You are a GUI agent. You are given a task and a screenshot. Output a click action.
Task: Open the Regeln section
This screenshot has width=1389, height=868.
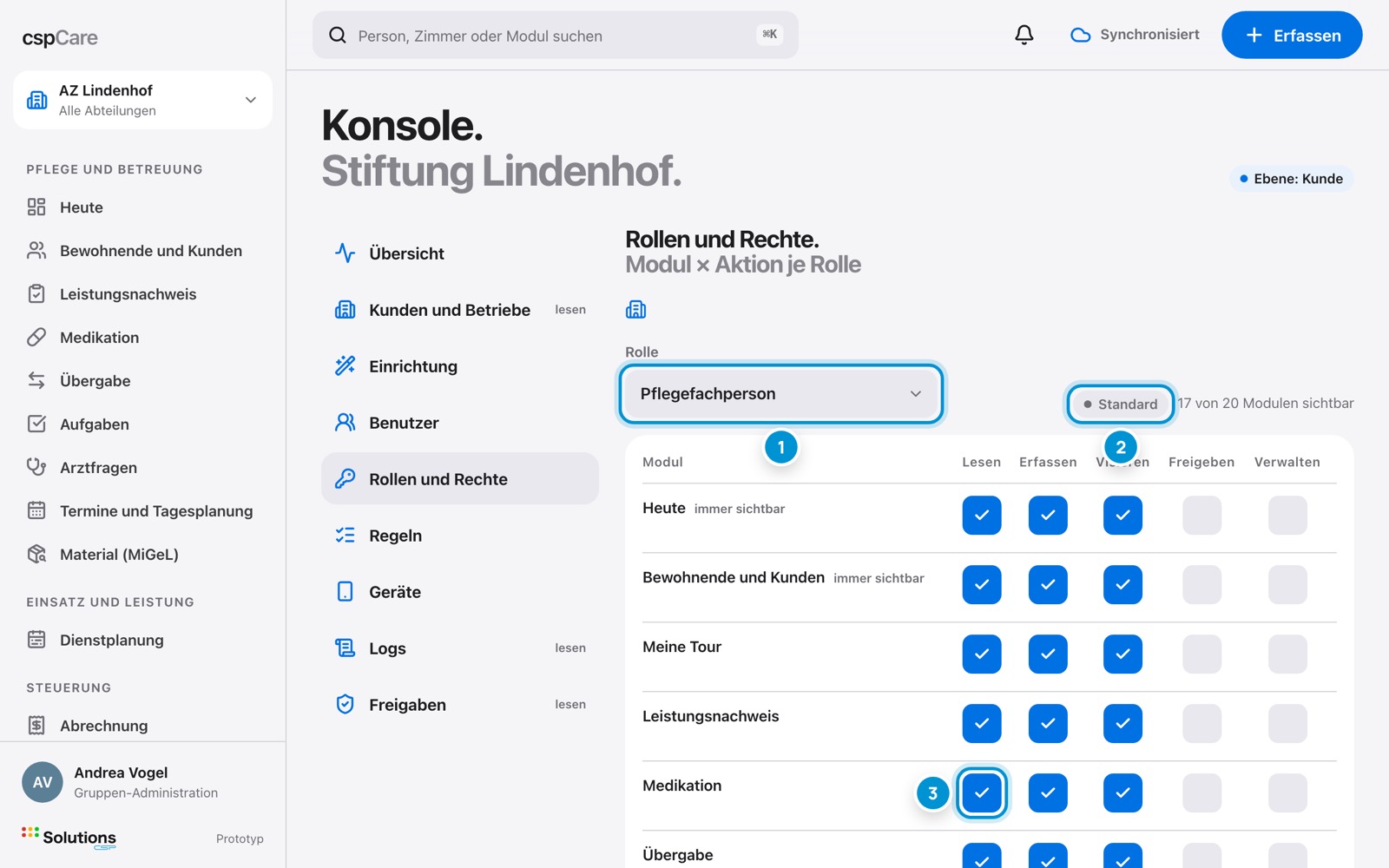460,536
